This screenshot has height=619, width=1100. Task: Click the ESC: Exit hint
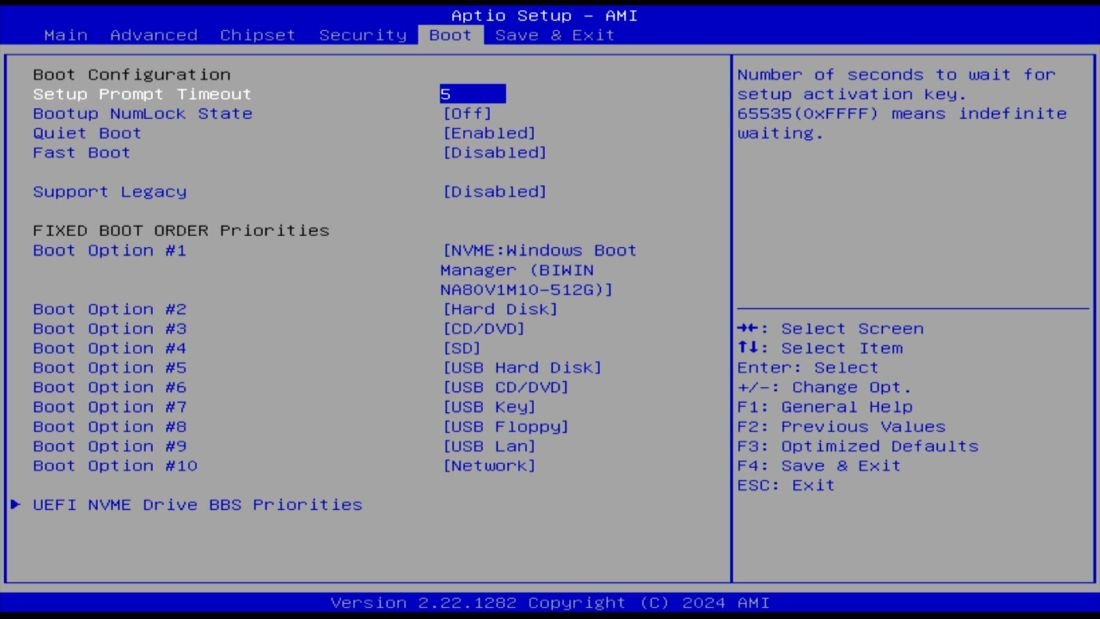pyautogui.click(x=786, y=486)
